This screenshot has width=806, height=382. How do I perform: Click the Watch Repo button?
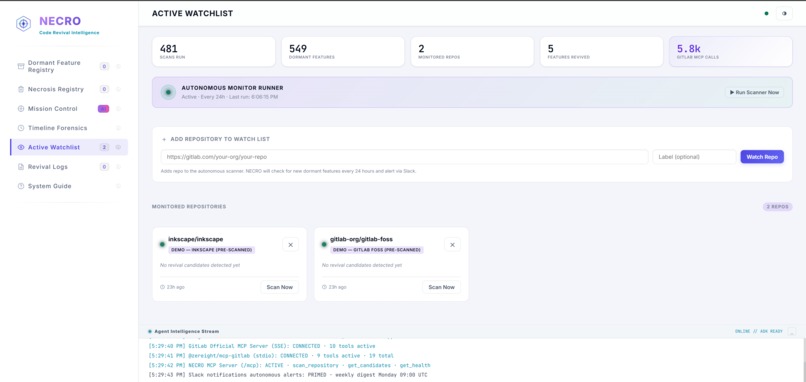click(x=762, y=157)
